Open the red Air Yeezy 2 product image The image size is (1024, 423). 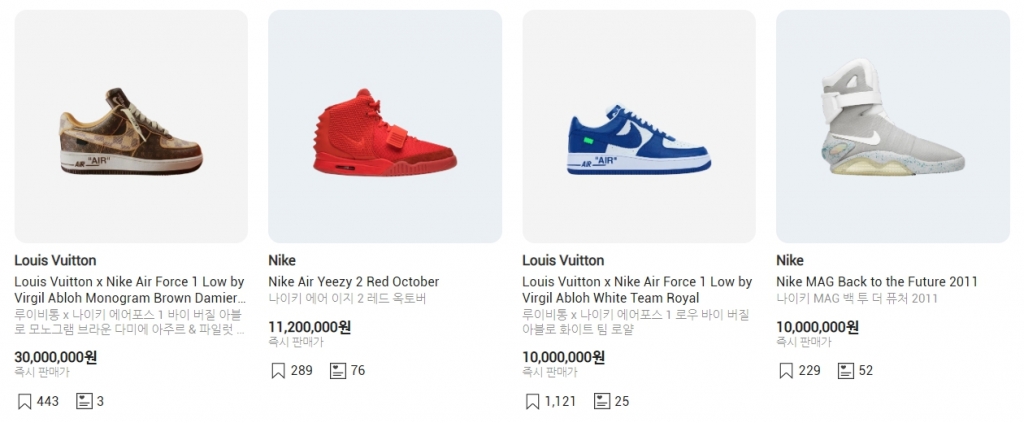coord(385,127)
